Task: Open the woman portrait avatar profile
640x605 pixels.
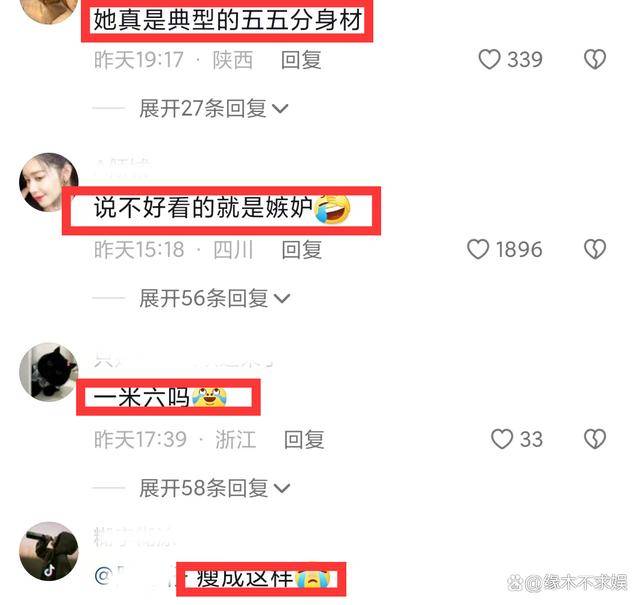Action: (49, 182)
